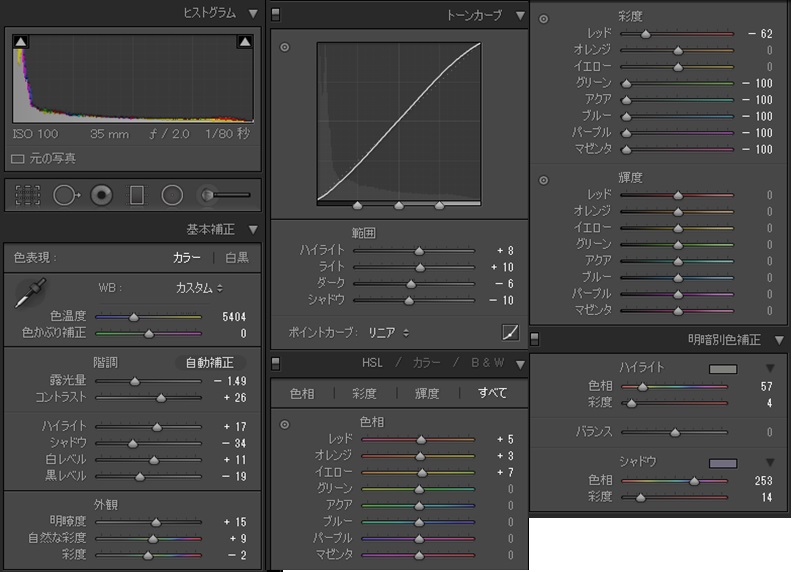Select the crop overlay tool
This screenshot has width=792, height=572.
tap(28, 195)
